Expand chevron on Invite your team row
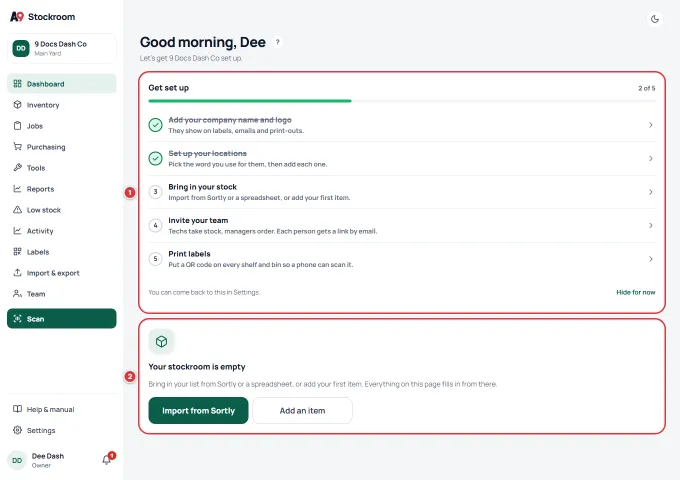Viewport: 680px width, 480px height. 651,225
